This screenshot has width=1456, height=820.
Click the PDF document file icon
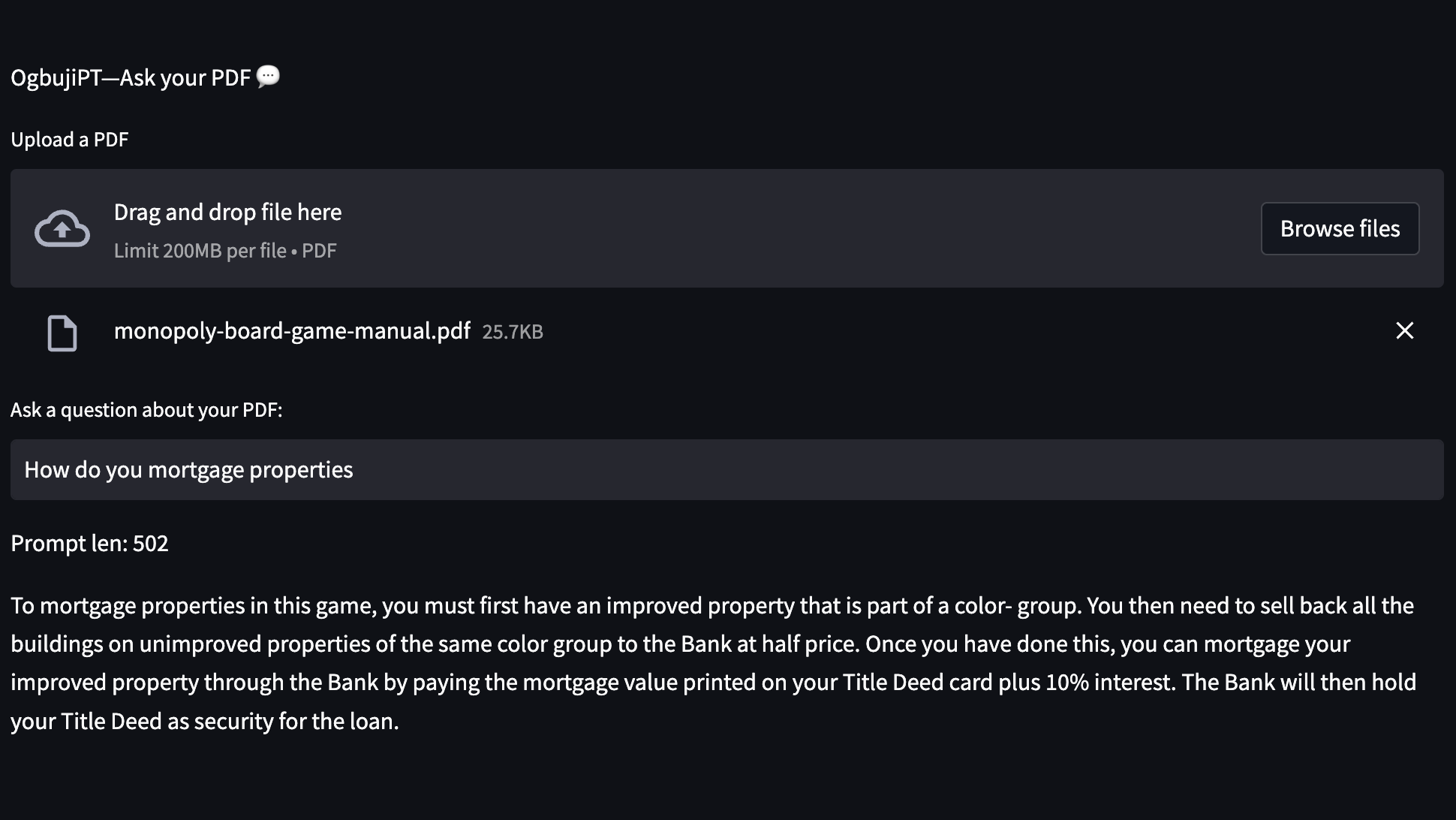[62, 333]
